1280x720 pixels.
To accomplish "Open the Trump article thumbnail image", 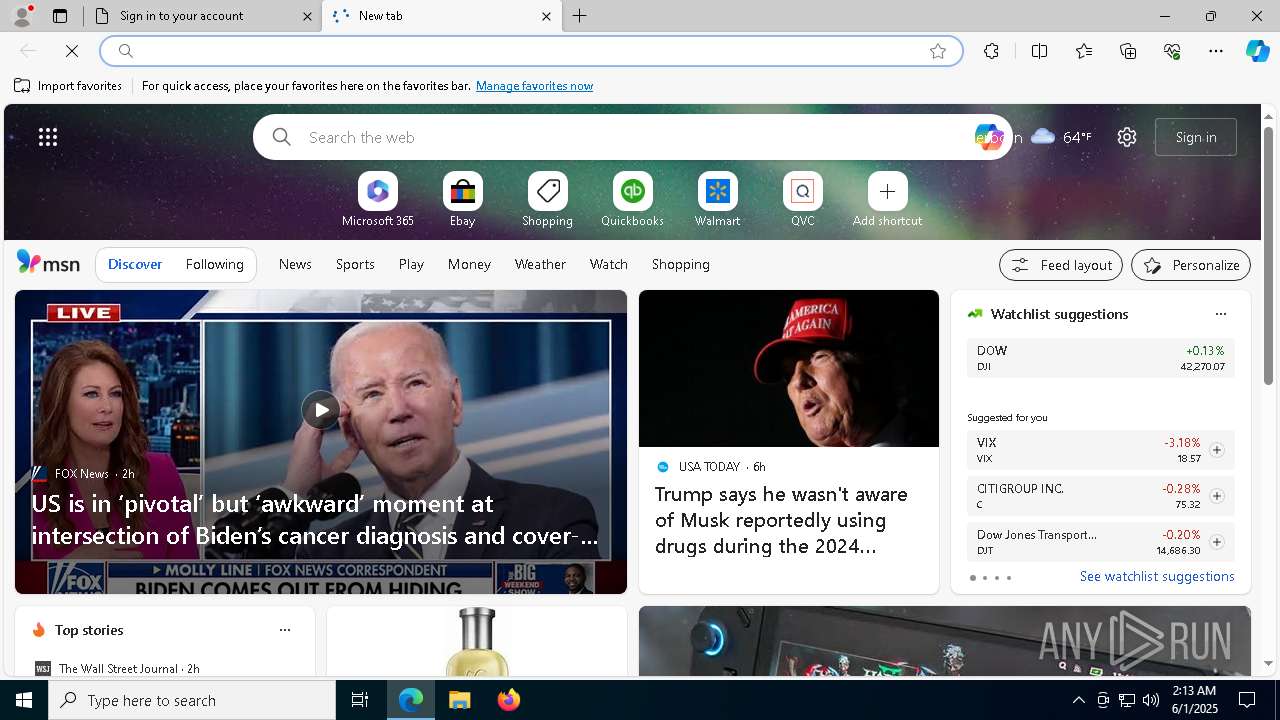I will [789, 369].
